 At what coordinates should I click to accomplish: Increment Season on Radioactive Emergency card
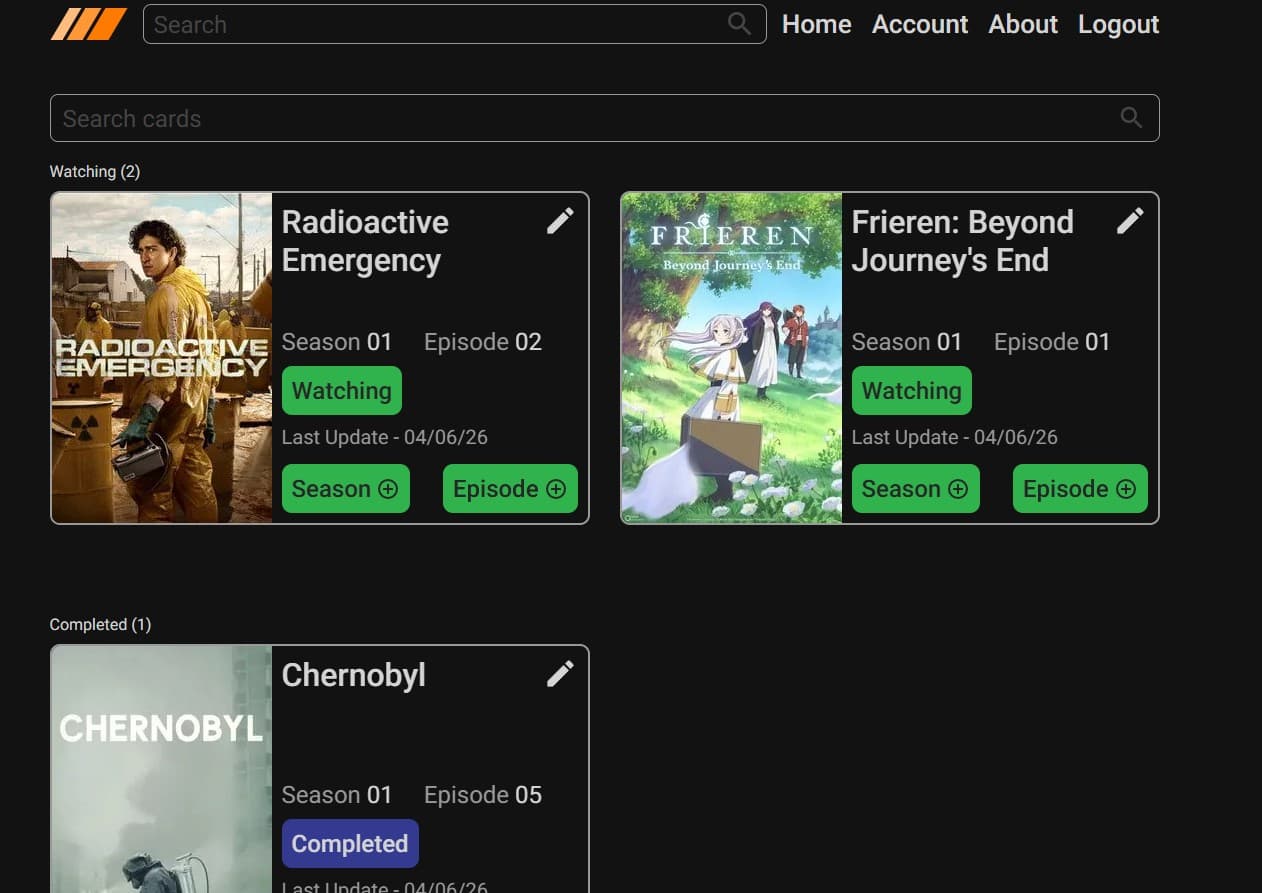coord(346,489)
